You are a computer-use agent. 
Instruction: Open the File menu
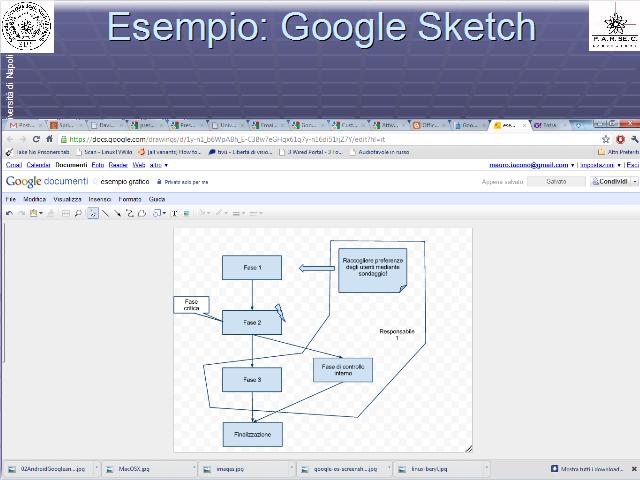[11, 199]
